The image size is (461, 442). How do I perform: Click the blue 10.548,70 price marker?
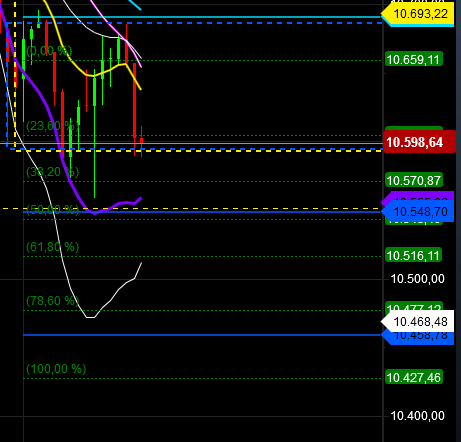pyautogui.click(x=417, y=211)
